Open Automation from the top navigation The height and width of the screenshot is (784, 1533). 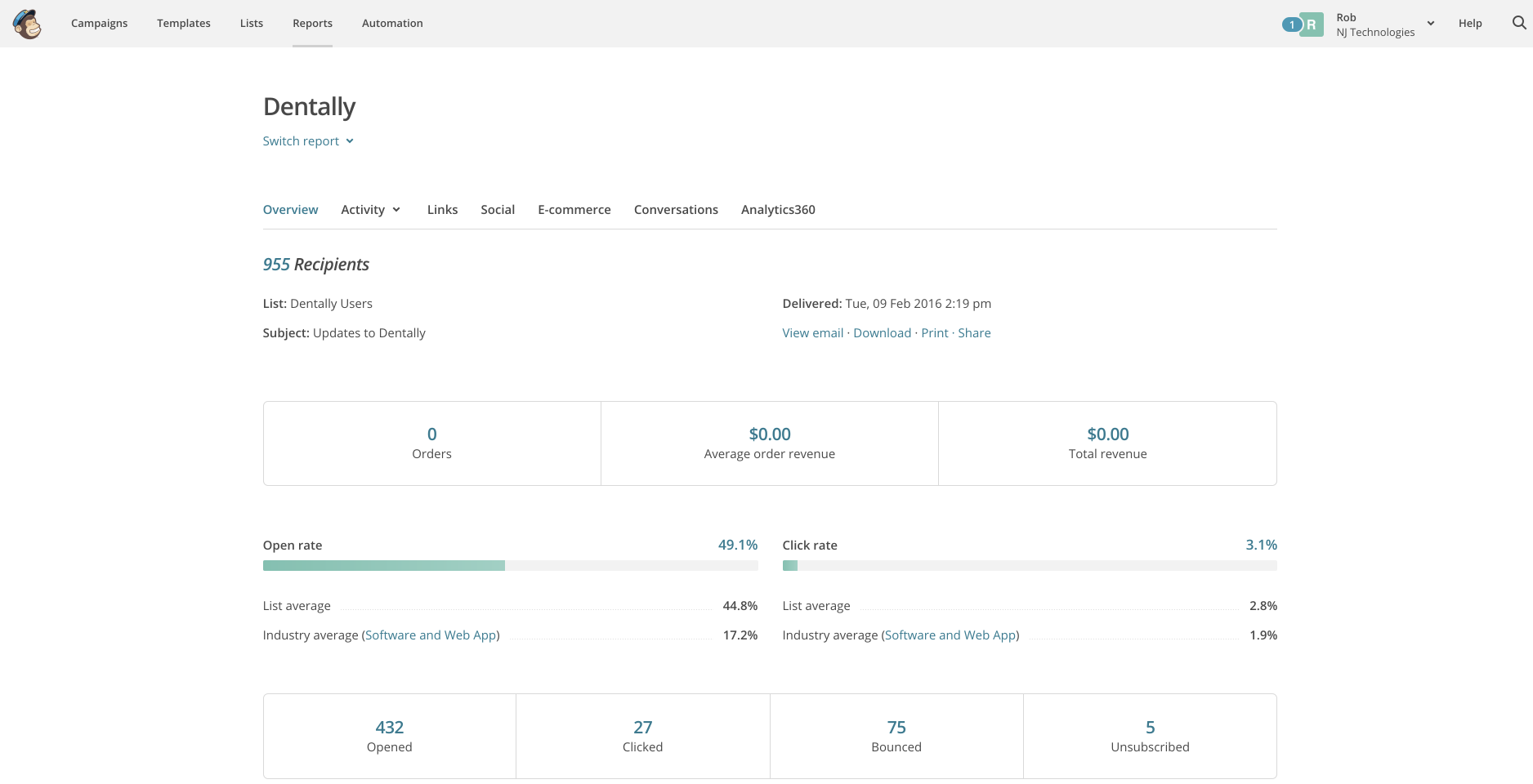tap(392, 23)
